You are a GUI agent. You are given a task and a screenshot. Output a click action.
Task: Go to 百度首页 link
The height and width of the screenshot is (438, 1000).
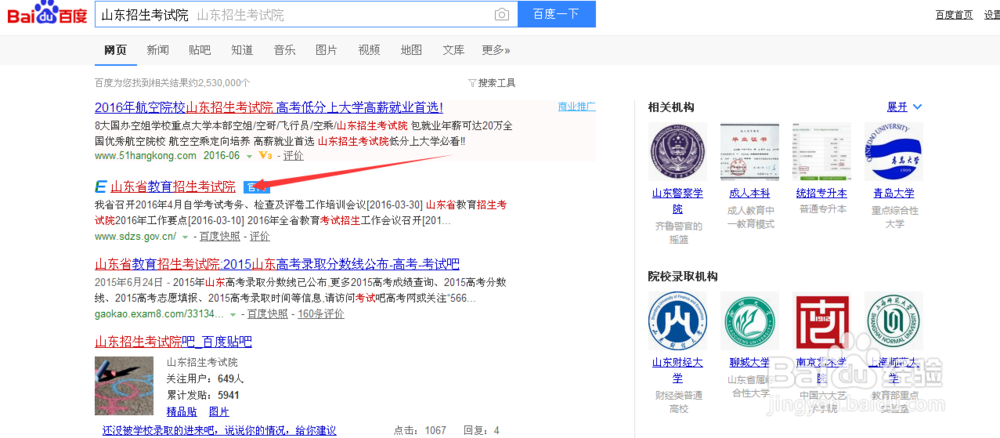[x=954, y=15]
